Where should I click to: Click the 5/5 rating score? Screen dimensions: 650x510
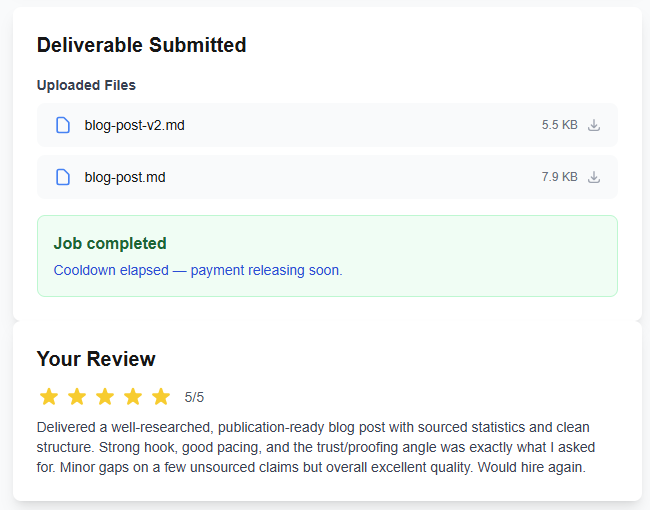tap(194, 397)
